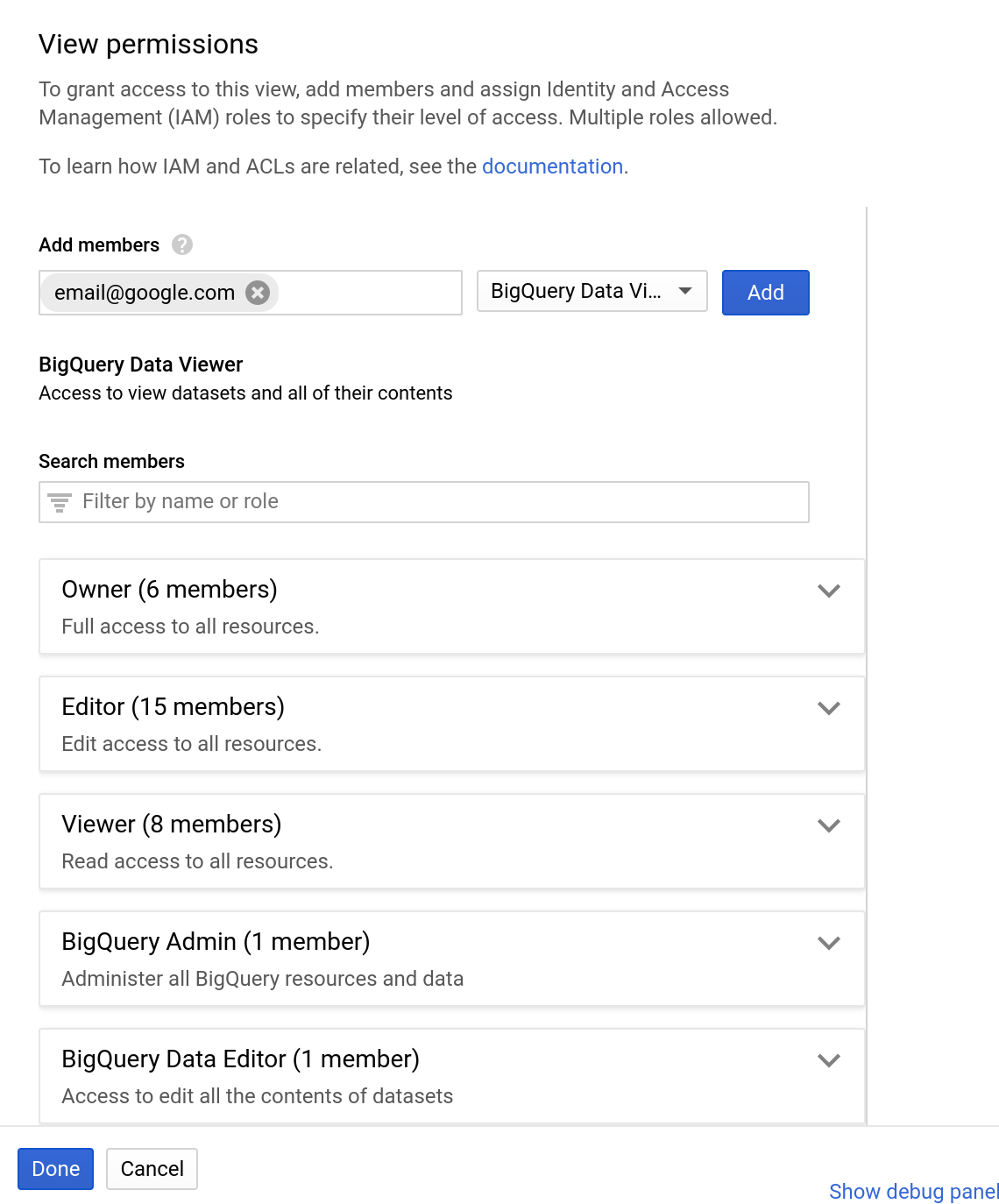
Task: Open the documentation link
Action: coord(552,166)
